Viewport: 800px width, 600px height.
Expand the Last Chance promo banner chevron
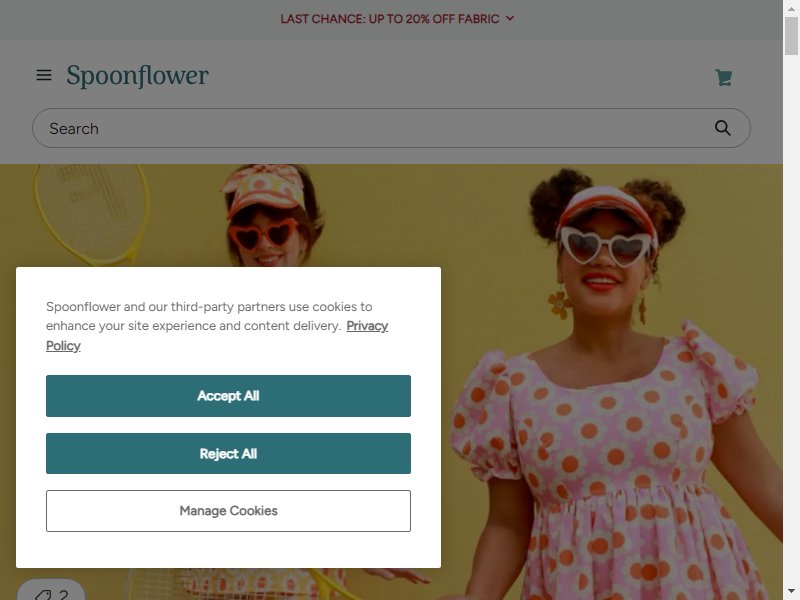click(x=510, y=18)
